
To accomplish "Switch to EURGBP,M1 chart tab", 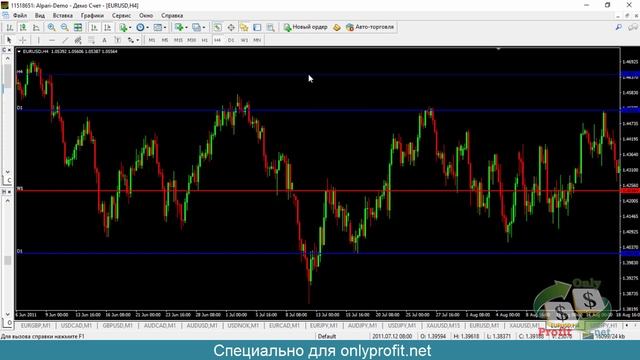I will (x=36, y=326).
